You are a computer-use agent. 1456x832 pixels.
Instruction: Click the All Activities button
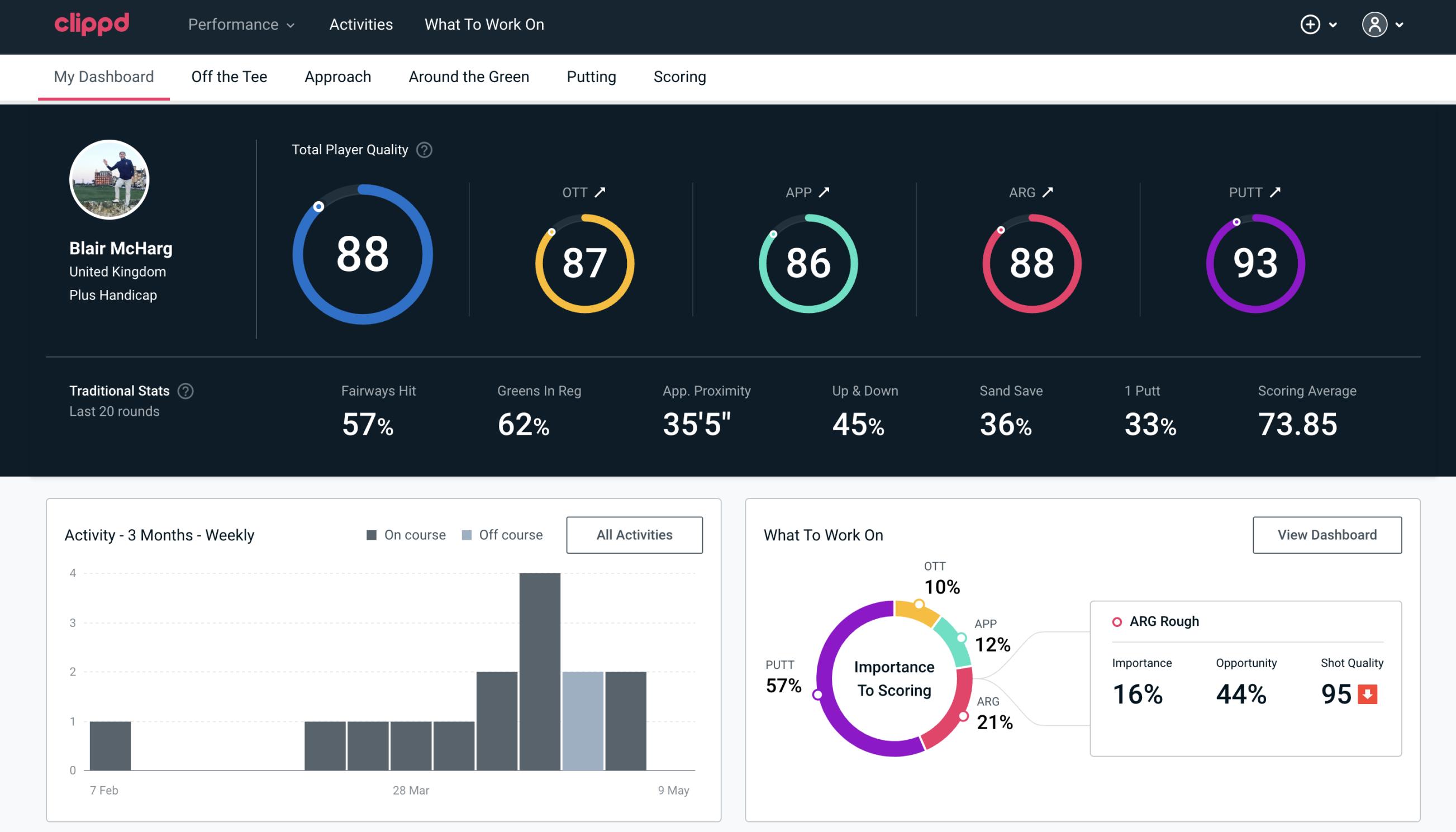click(634, 535)
